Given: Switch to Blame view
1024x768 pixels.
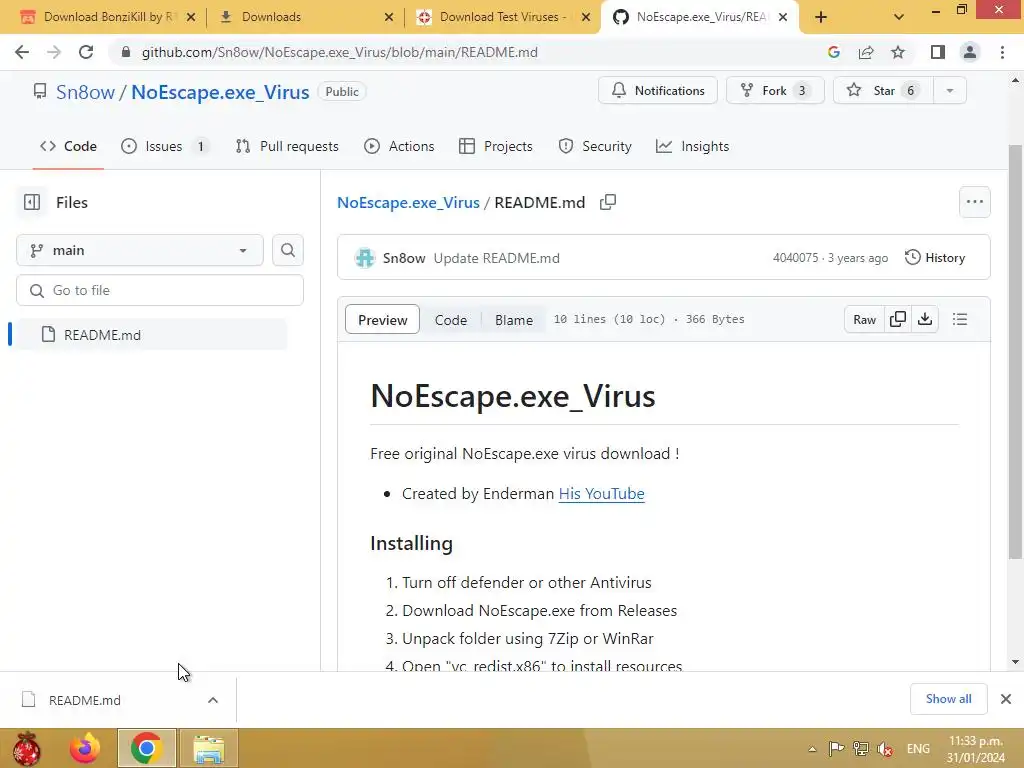Looking at the screenshot, I should click(513, 320).
